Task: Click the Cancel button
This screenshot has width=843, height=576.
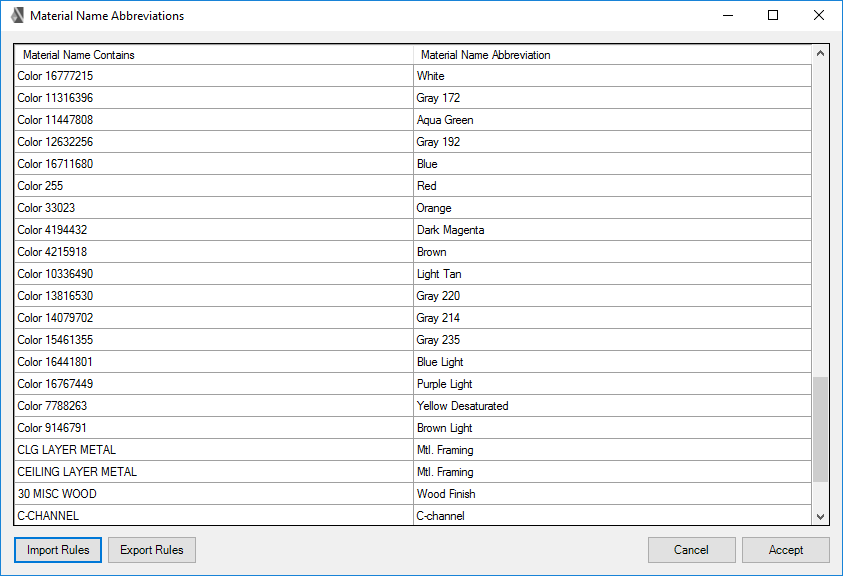Action: point(691,550)
